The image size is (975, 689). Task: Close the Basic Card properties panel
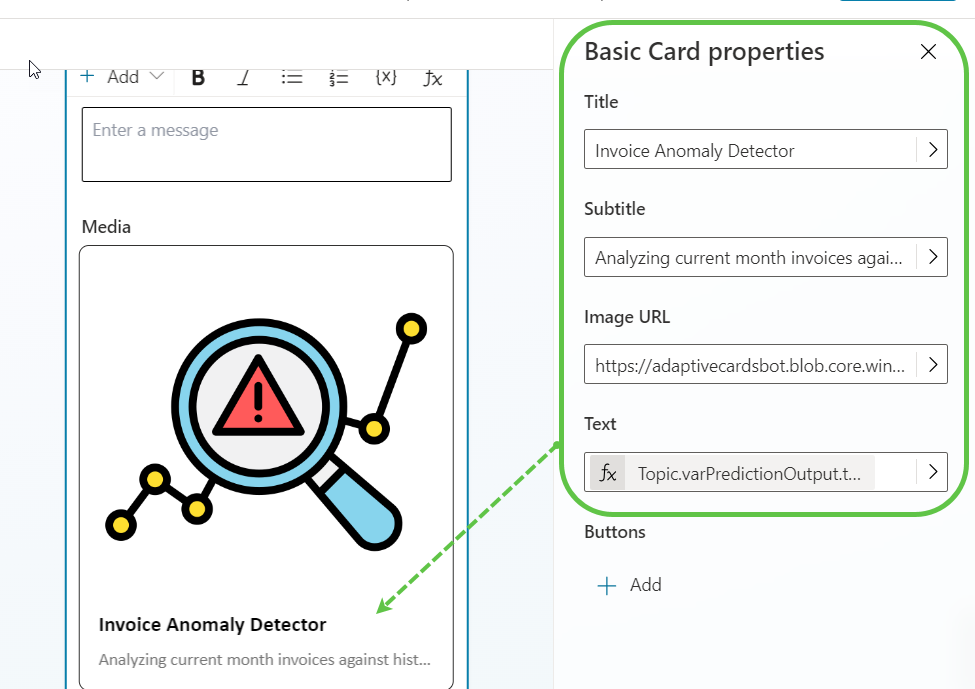pyautogui.click(x=928, y=52)
